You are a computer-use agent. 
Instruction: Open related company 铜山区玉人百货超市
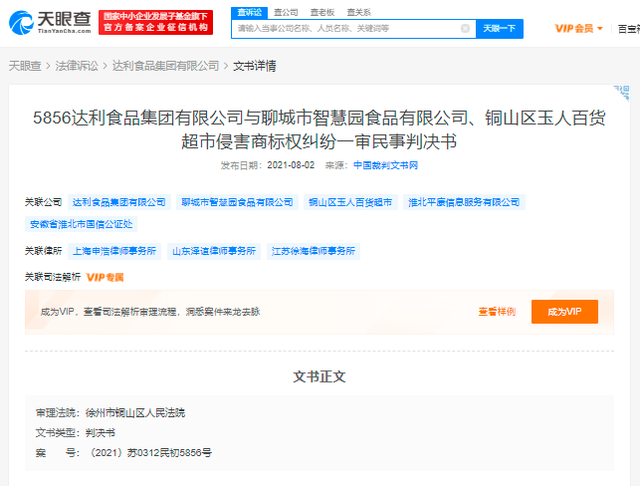[351, 202]
